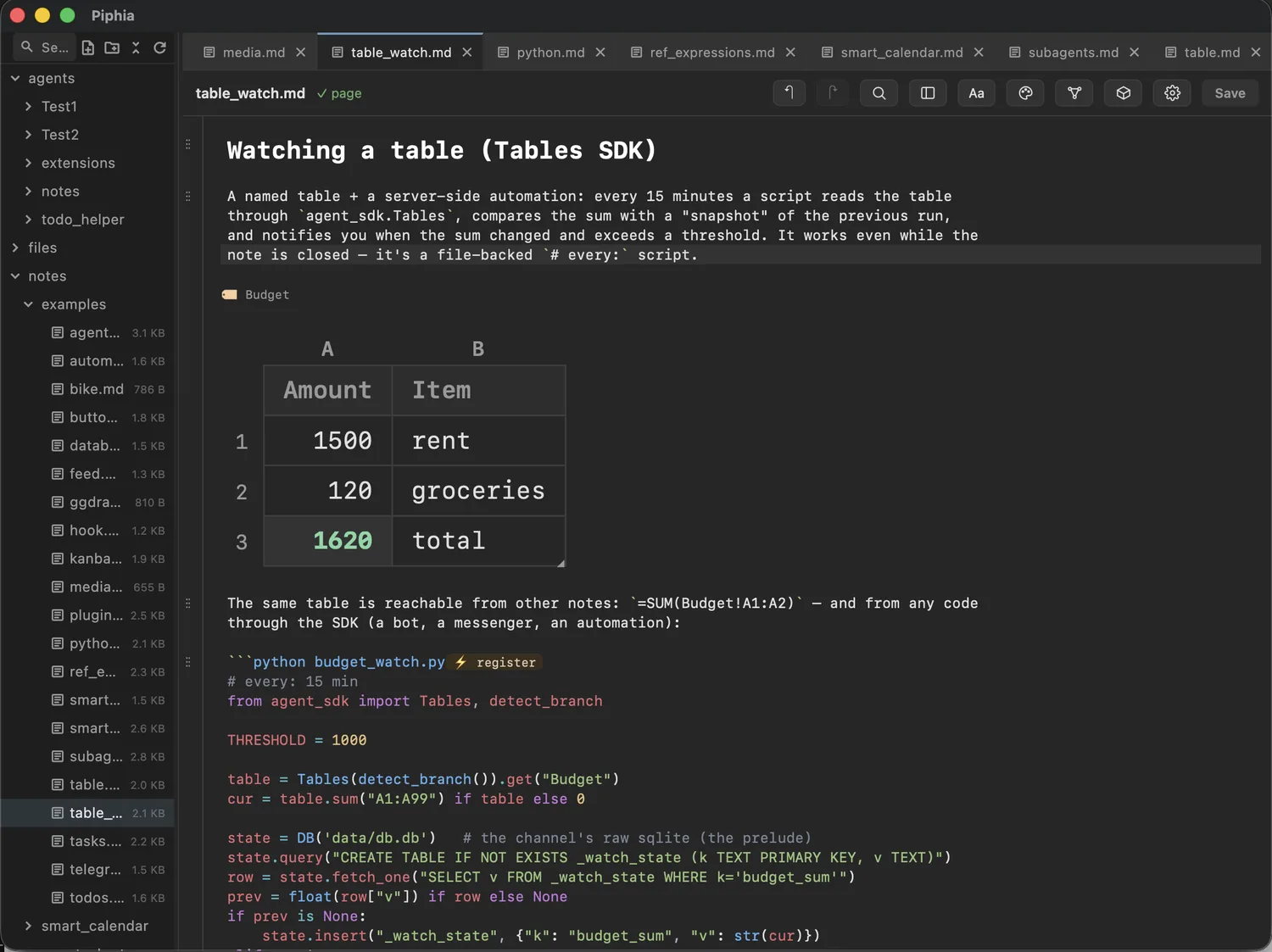Click the Budget table name tag
The image size is (1272, 952).
[x=256, y=295]
